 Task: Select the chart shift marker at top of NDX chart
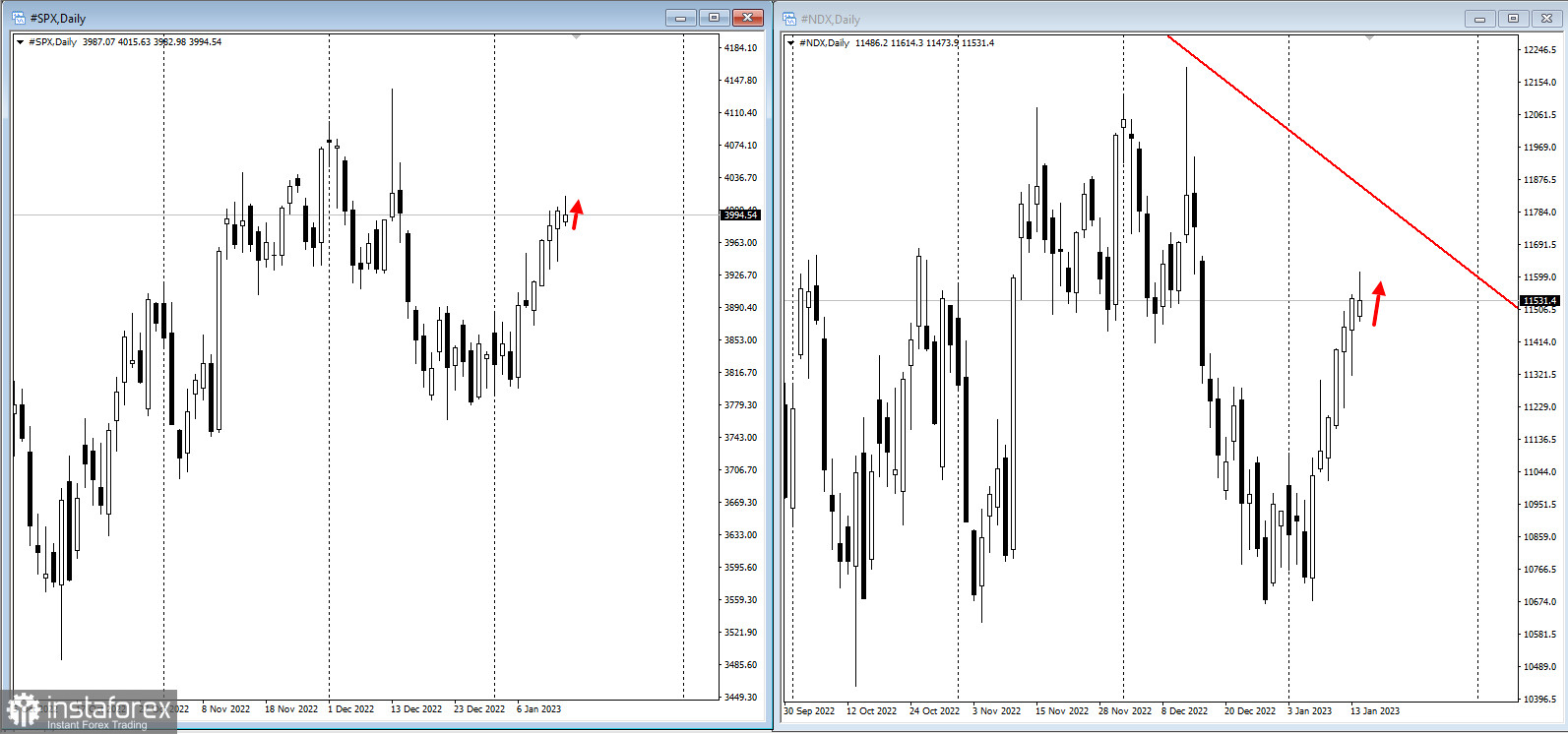[1370, 38]
